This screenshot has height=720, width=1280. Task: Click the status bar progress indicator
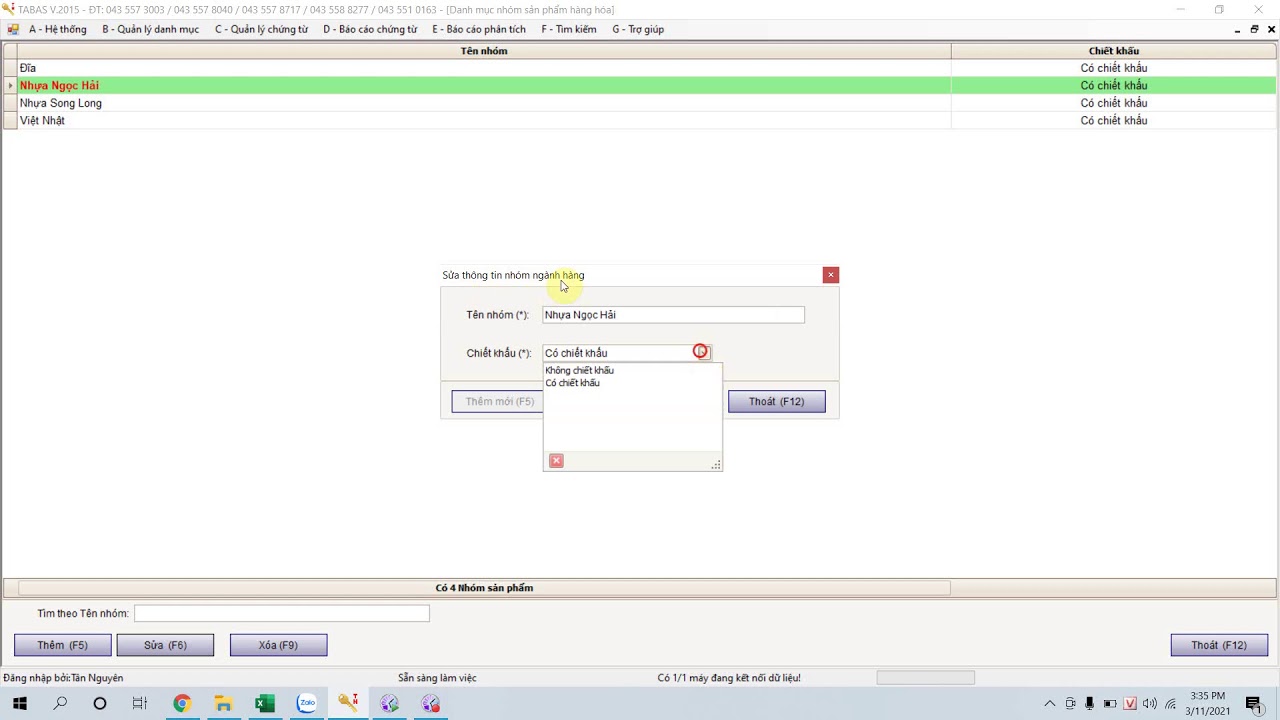click(926, 678)
